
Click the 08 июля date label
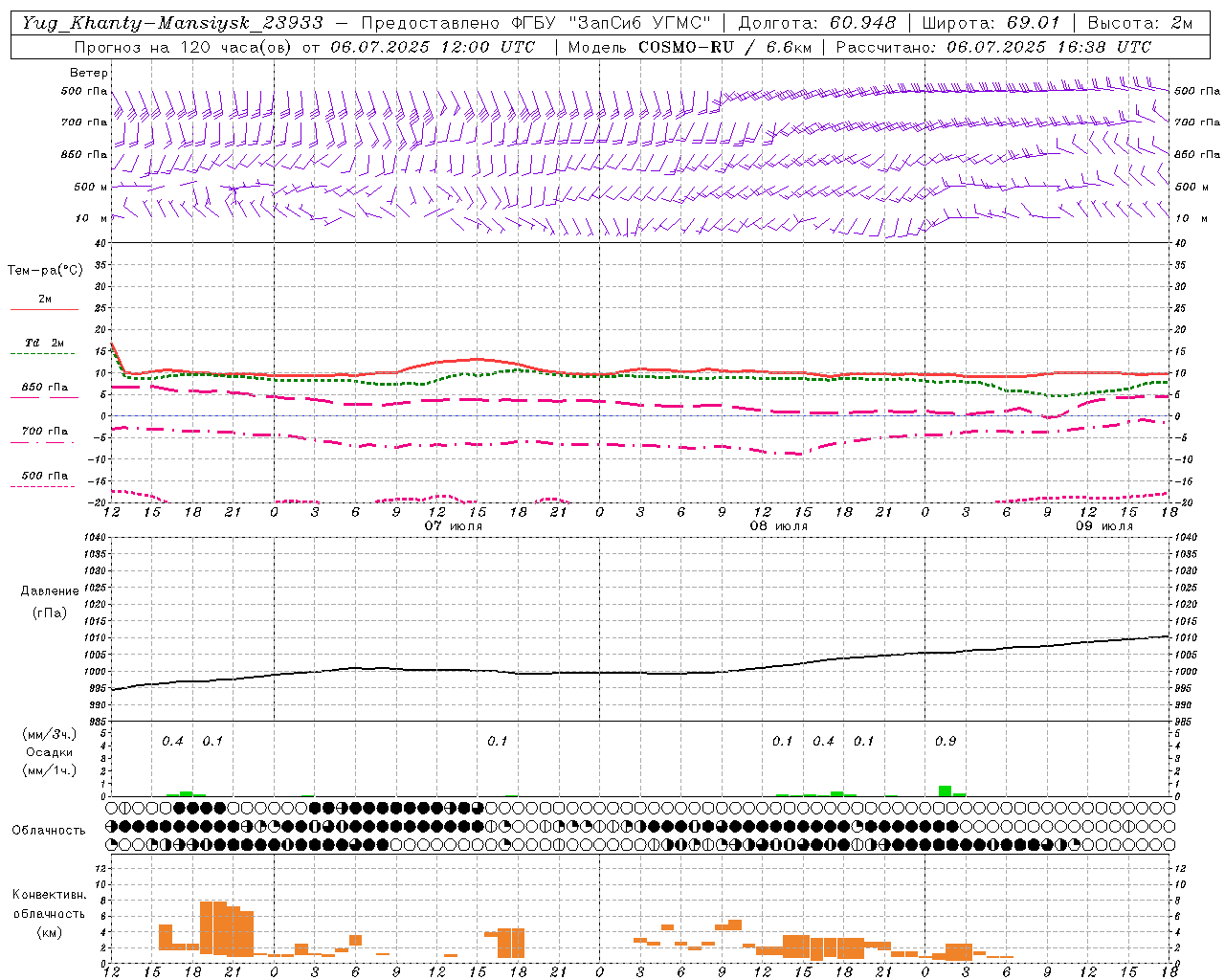779,526
